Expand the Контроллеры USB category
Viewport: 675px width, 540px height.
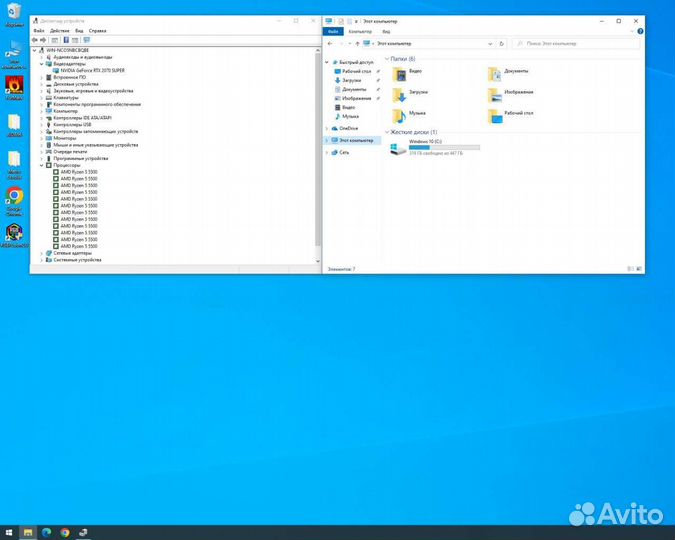42,124
